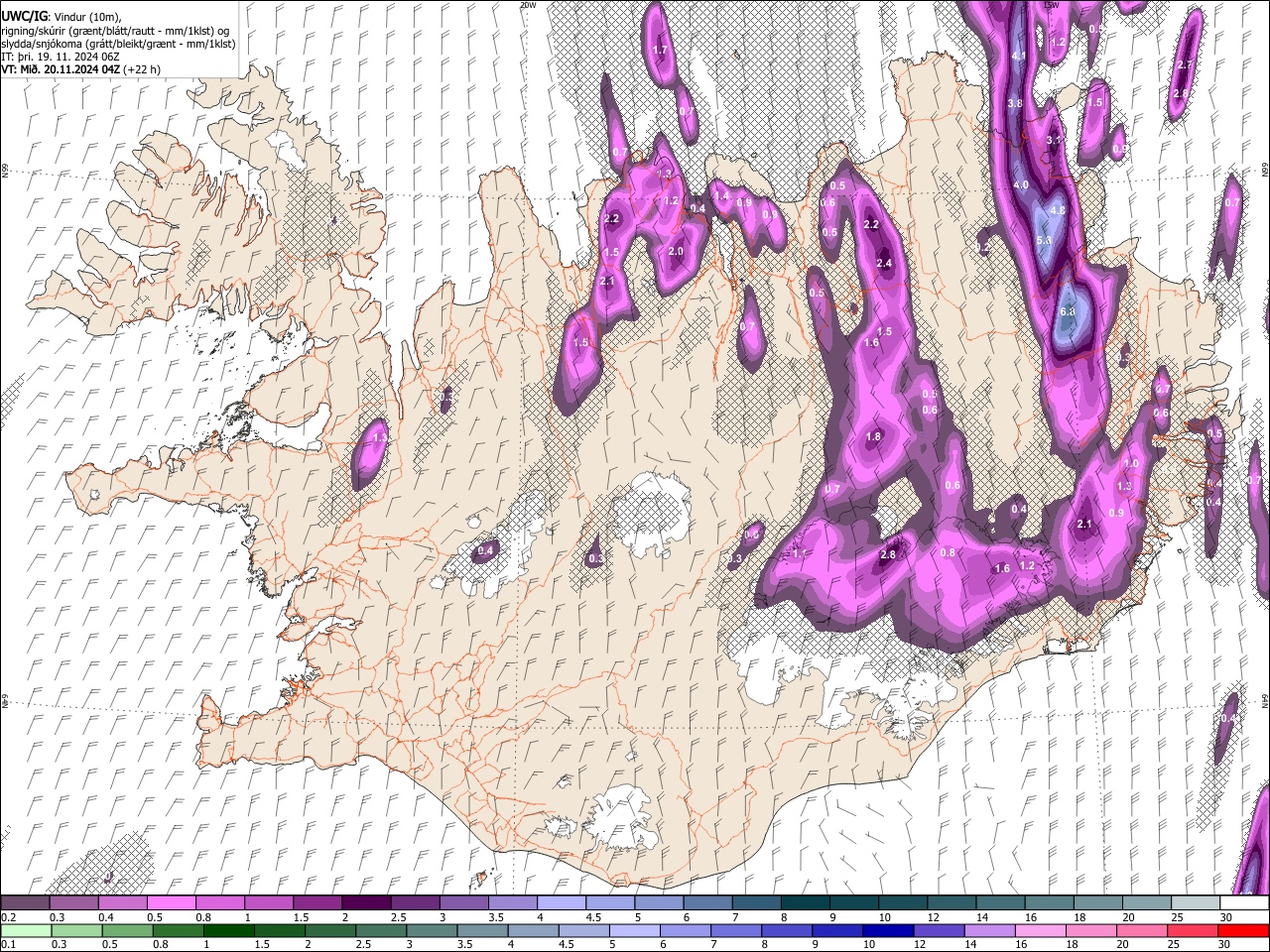
Task: Click the 3.8 precipitation value on the map
Action: pos(1015,103)
